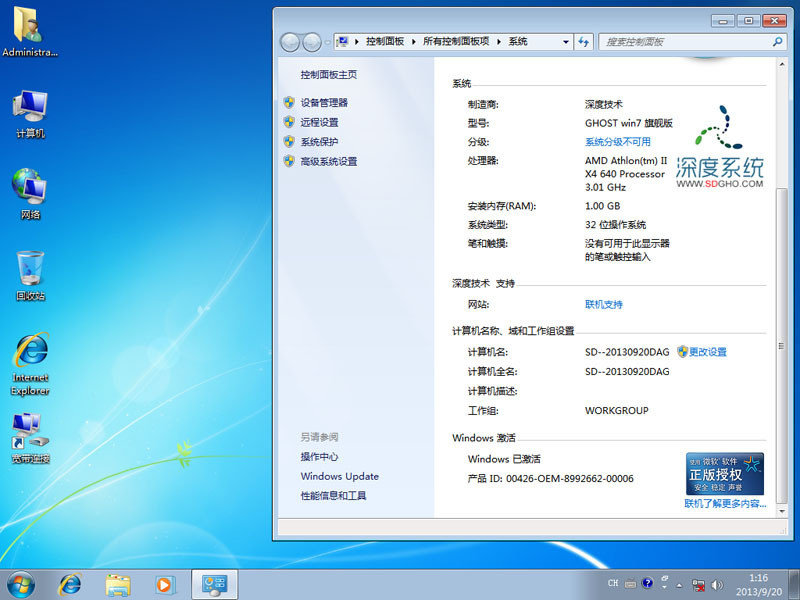This screenshot has width=800, height=600.
Task: Refresh the control panel address bar
Action: point(584,42)
